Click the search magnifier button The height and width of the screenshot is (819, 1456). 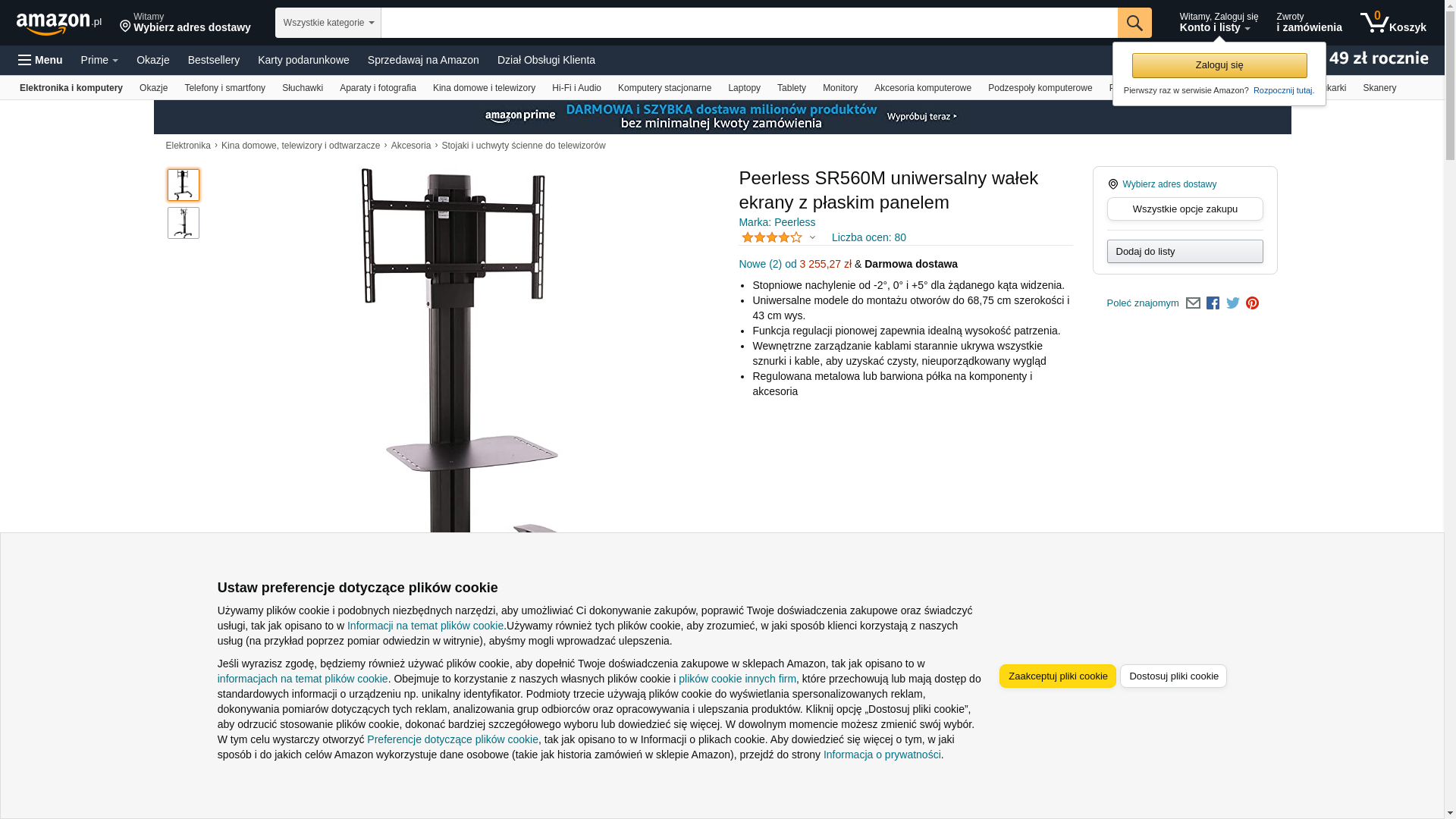click(x=1134, y=23)
